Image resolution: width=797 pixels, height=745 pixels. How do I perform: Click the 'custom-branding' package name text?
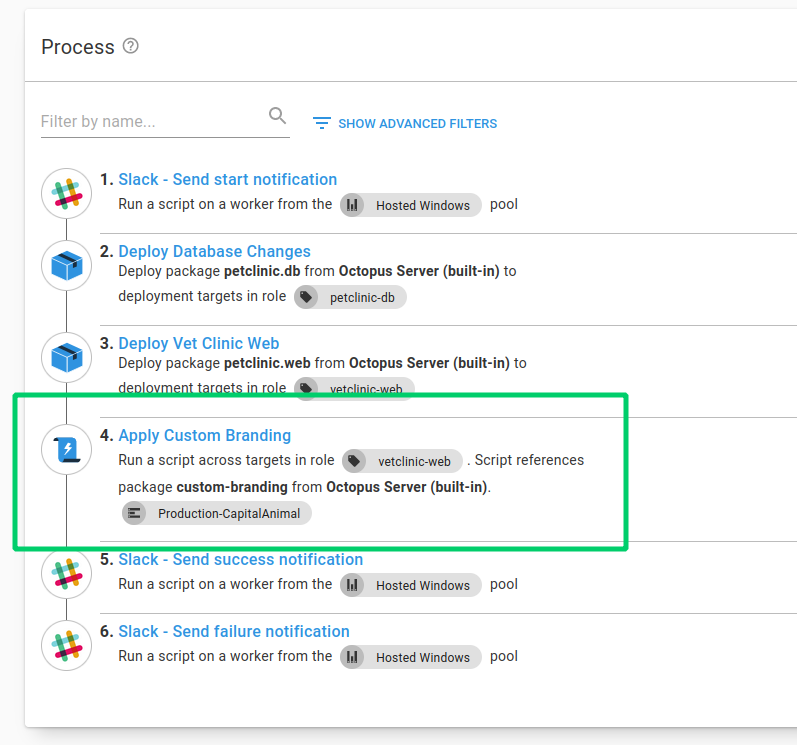(x=232, y=487)
